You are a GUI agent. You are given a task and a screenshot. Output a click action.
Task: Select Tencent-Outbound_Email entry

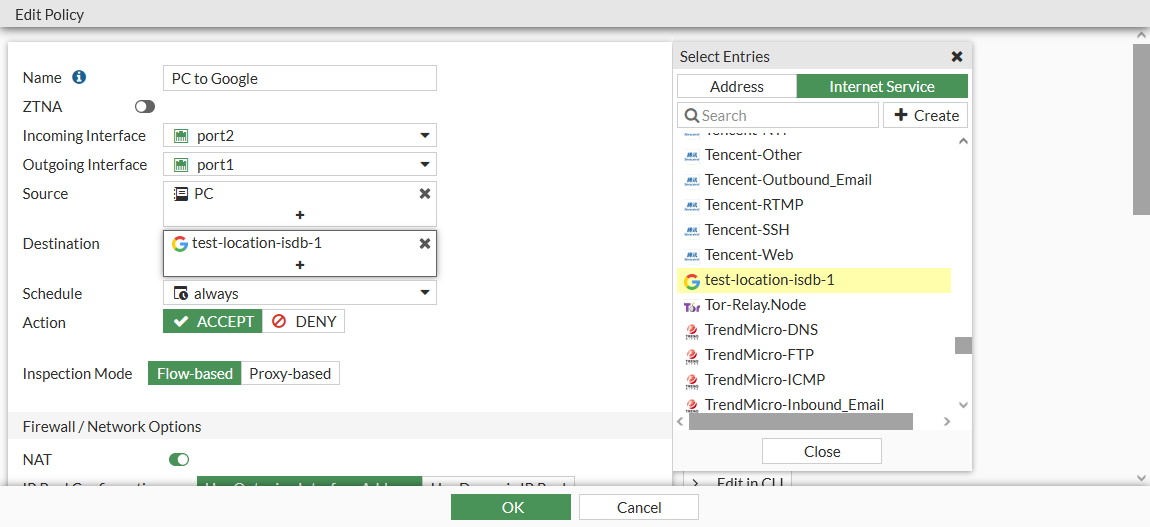(814, 180)
